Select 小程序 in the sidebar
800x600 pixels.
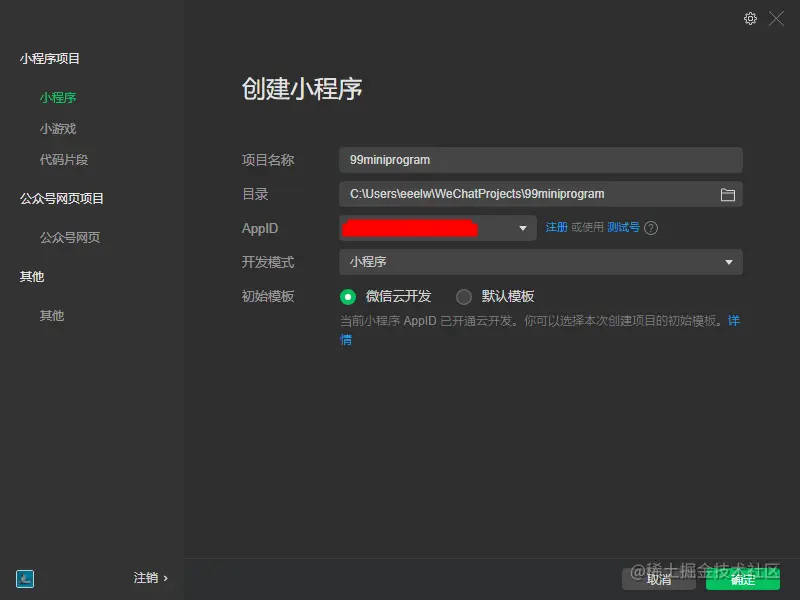coord(58,97)
